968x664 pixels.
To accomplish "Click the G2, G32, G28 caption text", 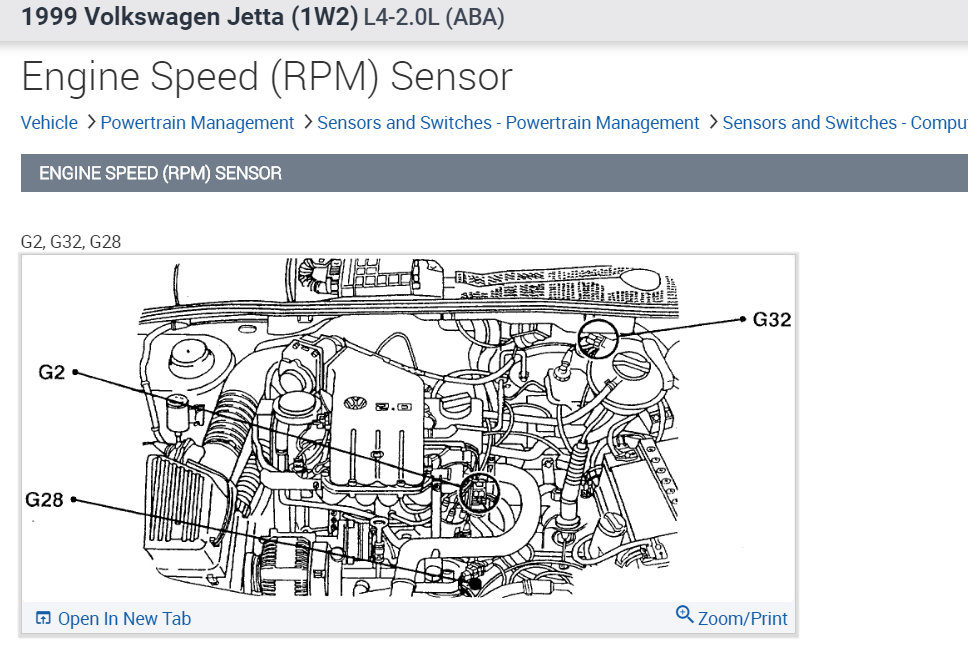I will tap(71, 241).
